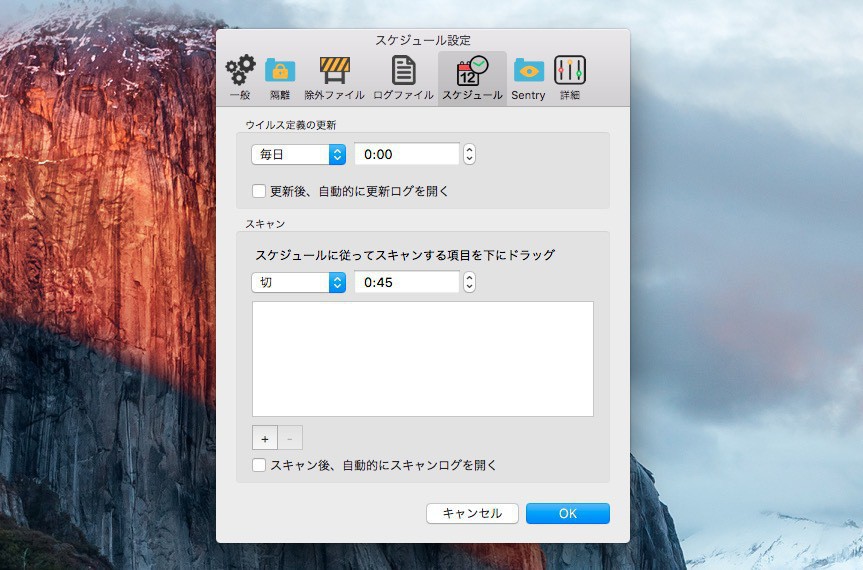Open the ログファイル document icon

coord(403,71)
